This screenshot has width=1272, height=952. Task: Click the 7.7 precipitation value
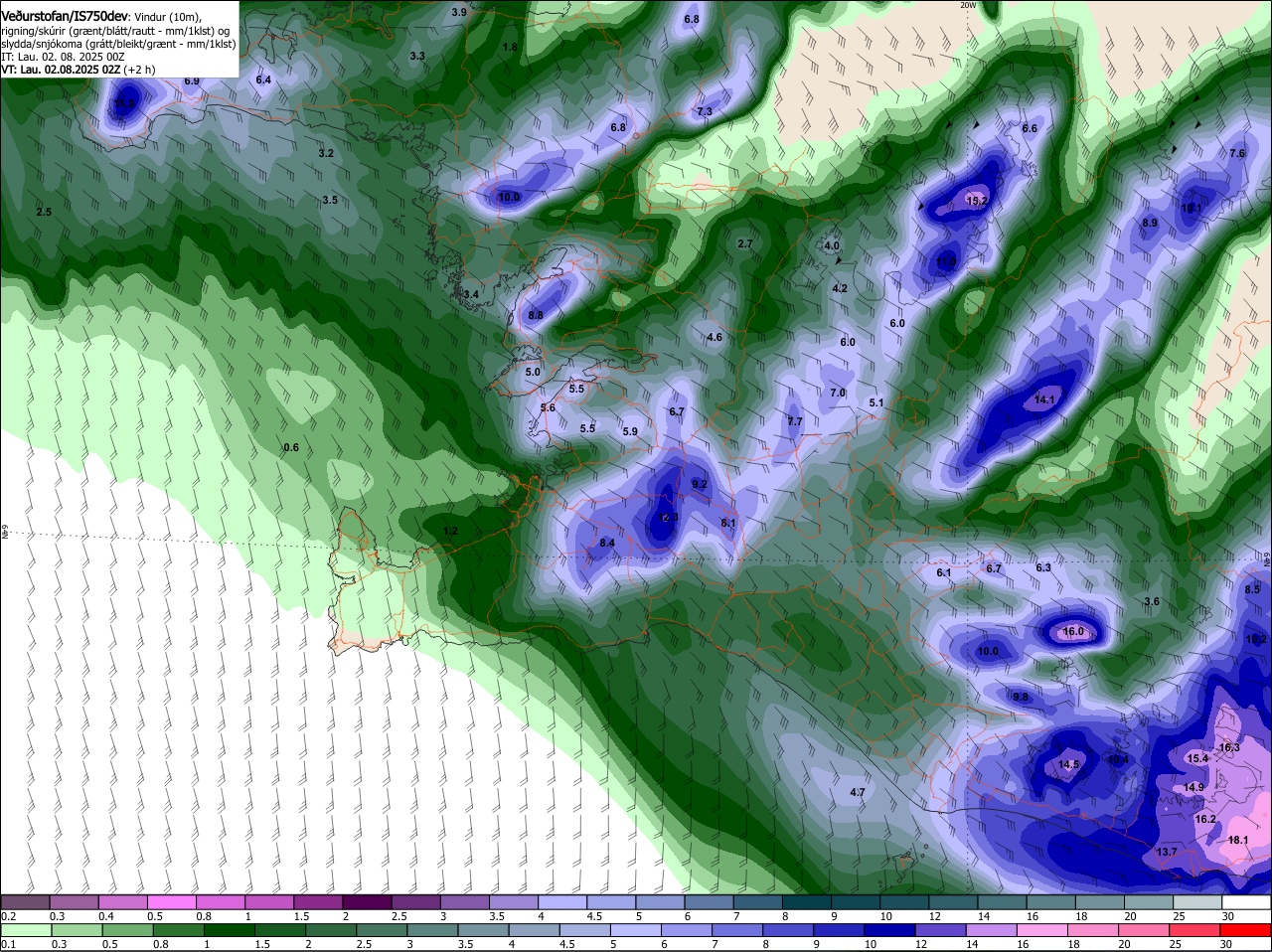795,421
